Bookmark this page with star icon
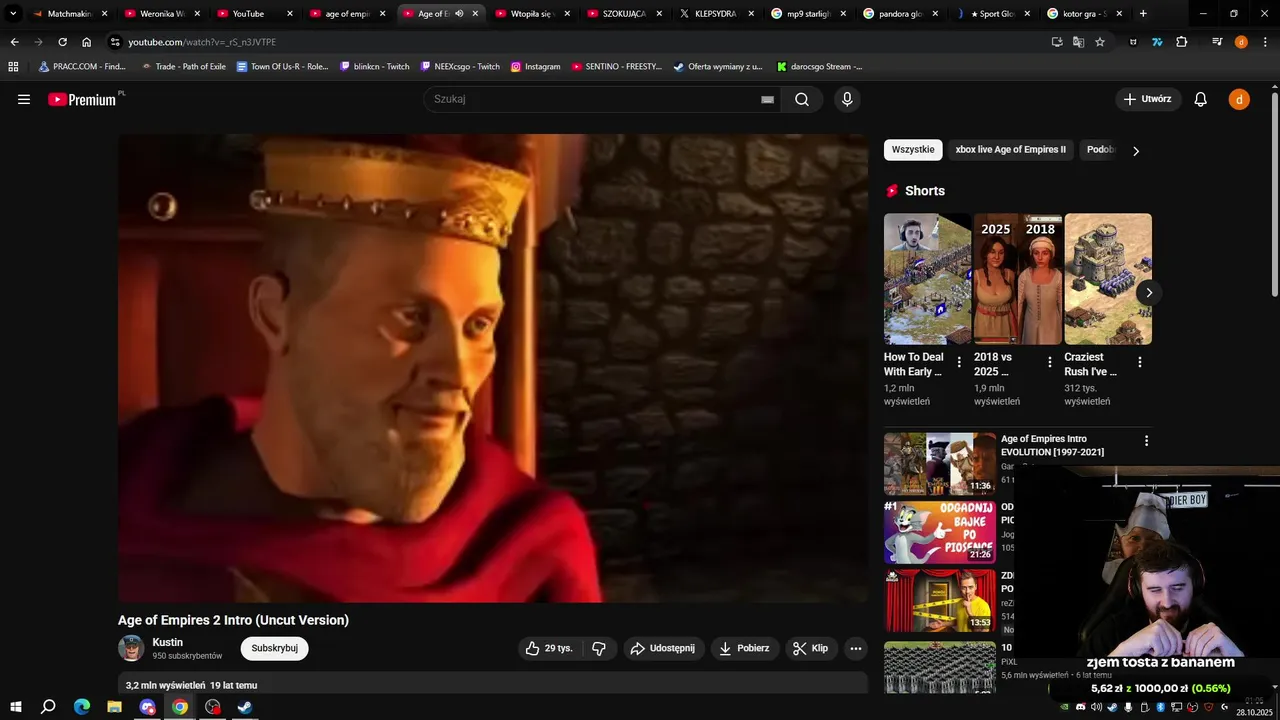Viewport: 1280px width, 720px height. [x=1100, y=42]
